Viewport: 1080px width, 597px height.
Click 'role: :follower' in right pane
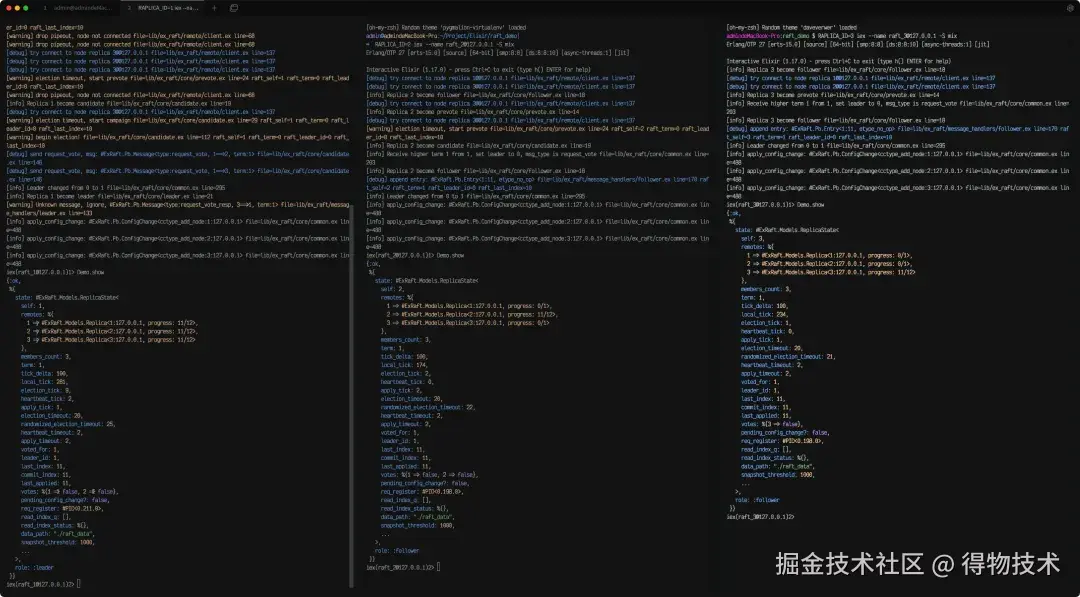[758, 500]
